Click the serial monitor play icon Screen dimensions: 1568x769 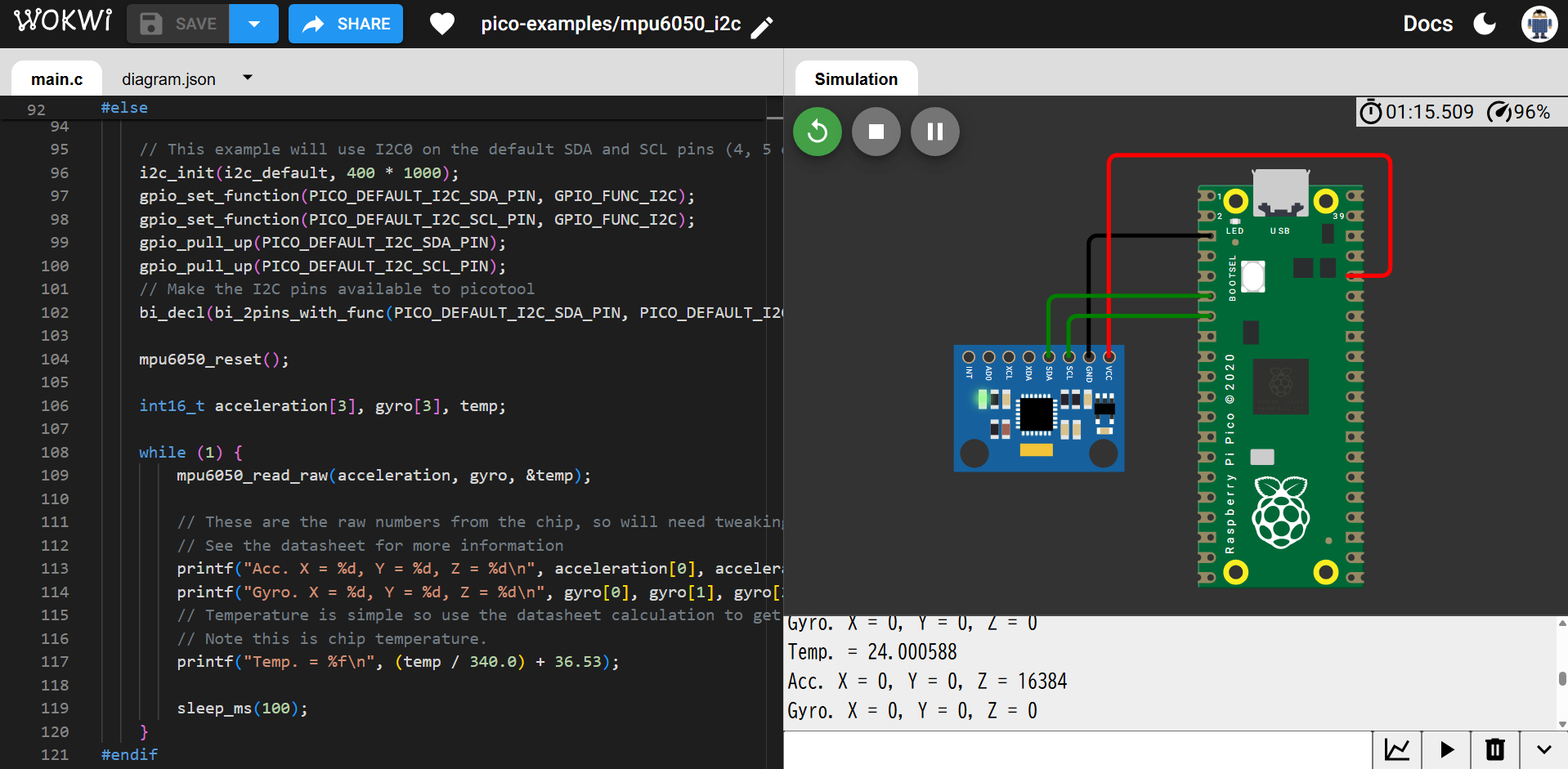[1446, 749]
